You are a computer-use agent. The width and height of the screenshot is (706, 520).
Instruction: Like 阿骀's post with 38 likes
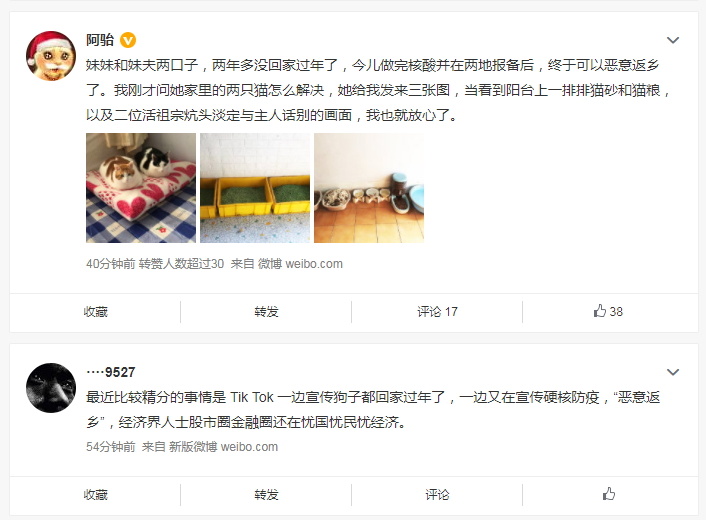point(608,312)
